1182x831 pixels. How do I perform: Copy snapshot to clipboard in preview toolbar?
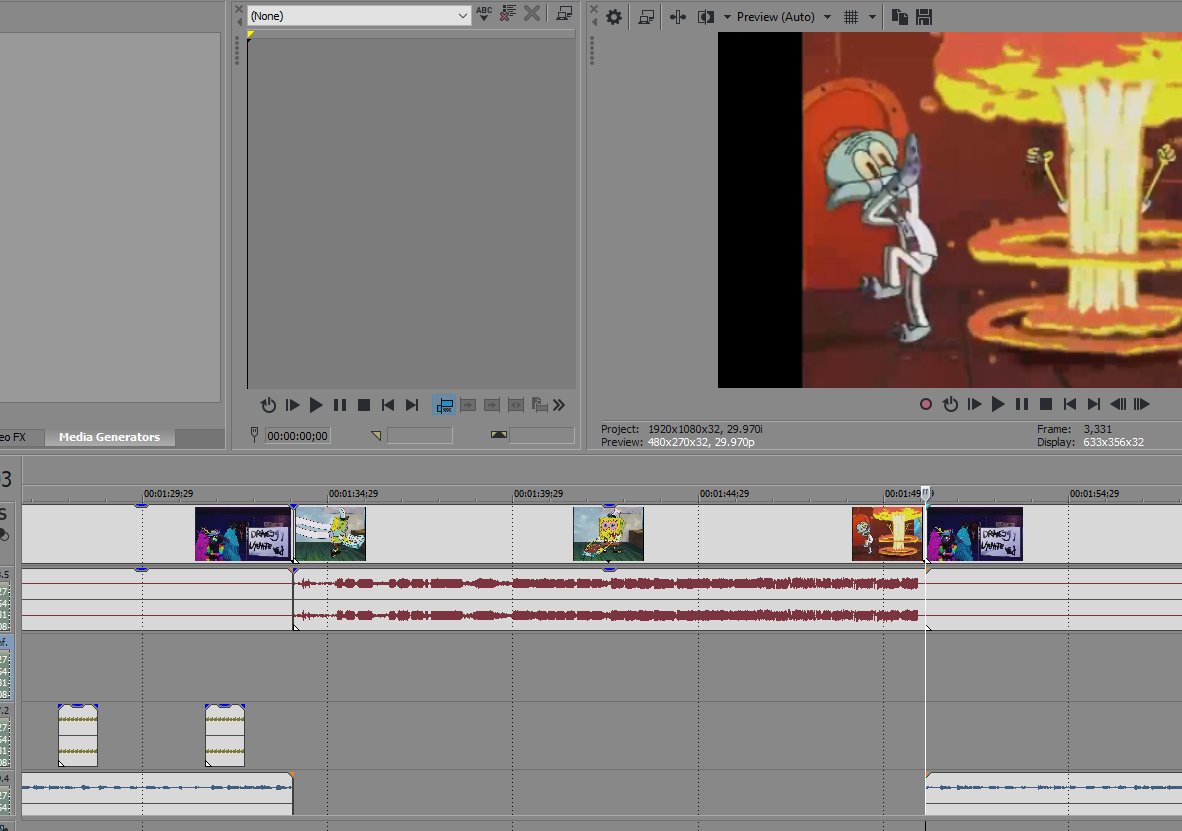click(899, 17)
